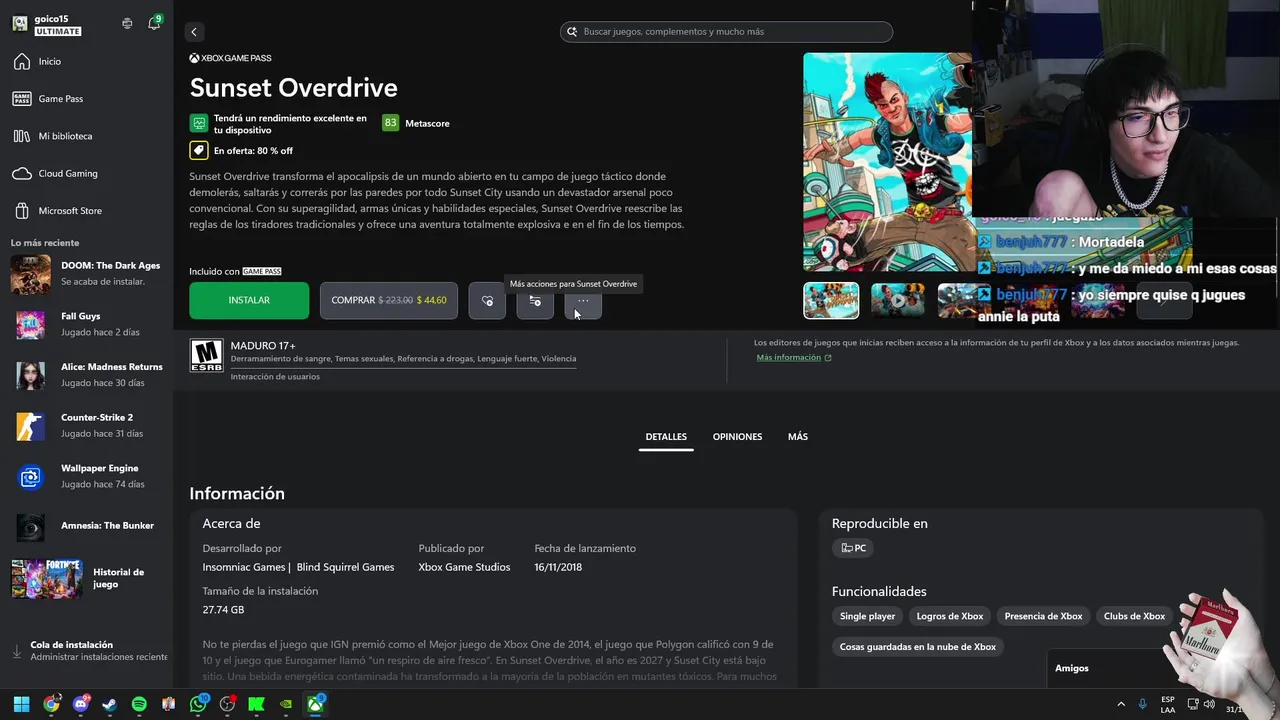Click COMPRAR for $44.60
The image size is (1280, 720).
[x=389, y=300]
